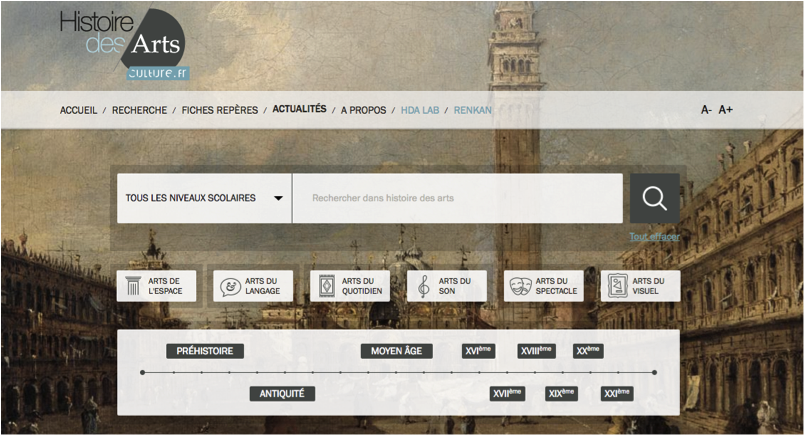Open the A propos page
This screenshot has width=805, height=436.
click(363, 110)
